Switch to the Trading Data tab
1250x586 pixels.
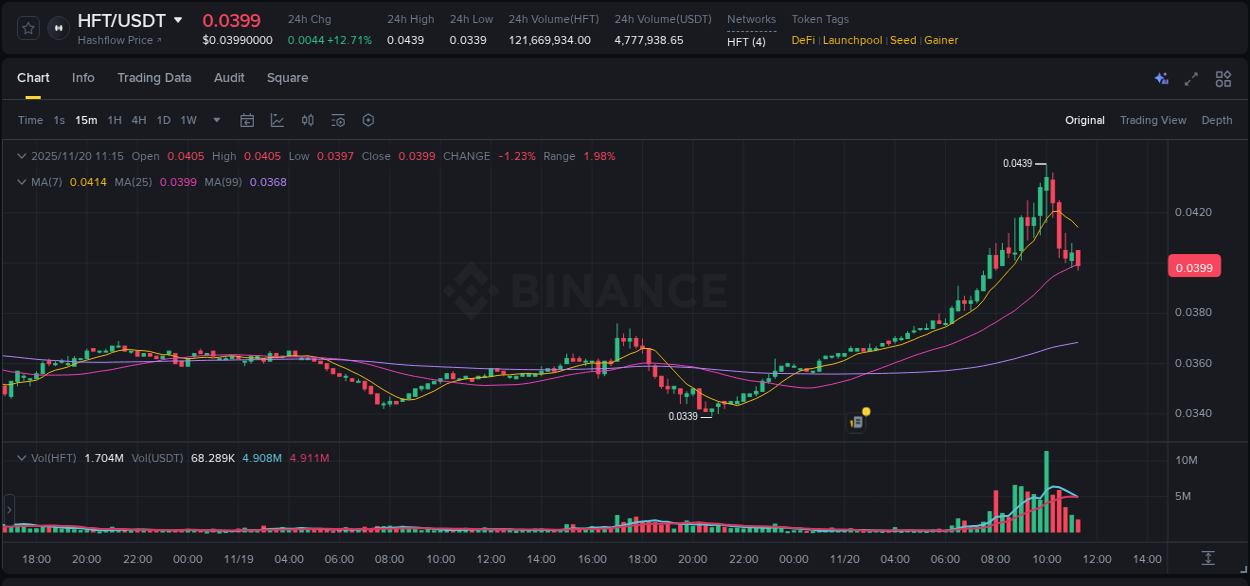154,78
